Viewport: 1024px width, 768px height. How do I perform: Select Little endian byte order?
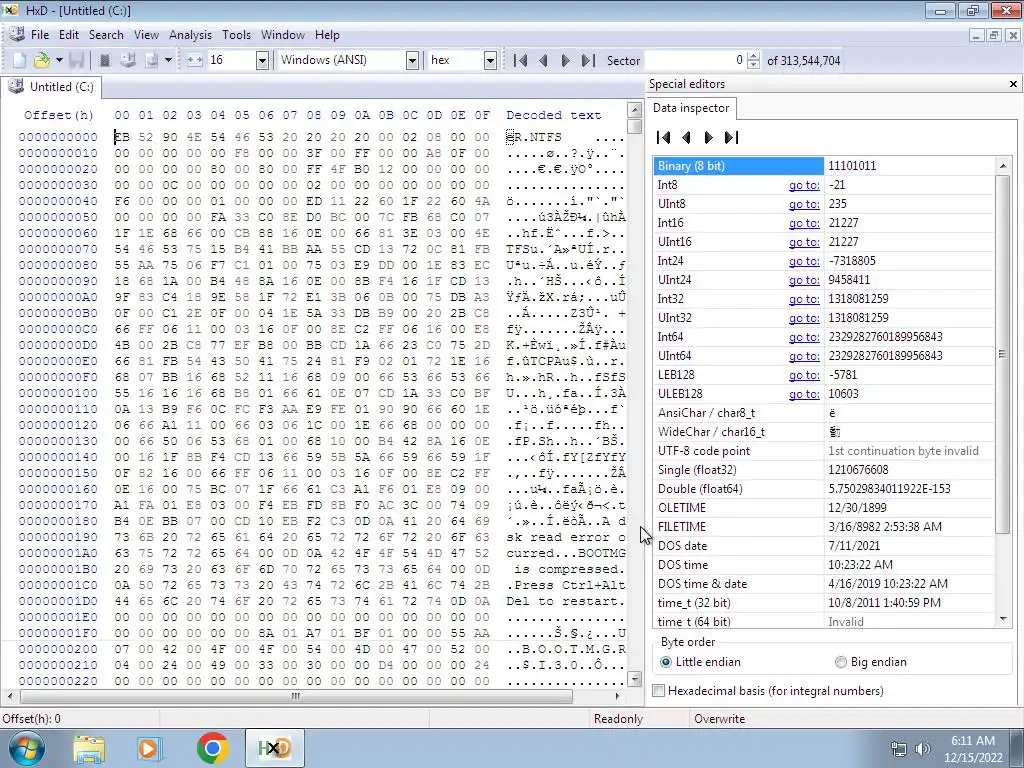701,662
